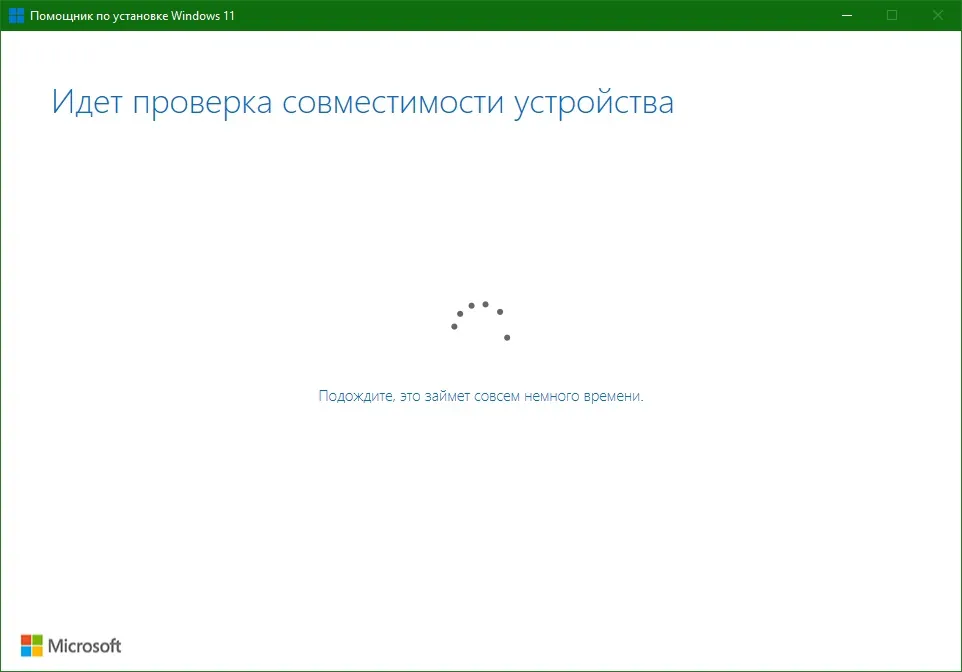
Task: Click the disabled maximize button in title bar
Action: (892, 15)
